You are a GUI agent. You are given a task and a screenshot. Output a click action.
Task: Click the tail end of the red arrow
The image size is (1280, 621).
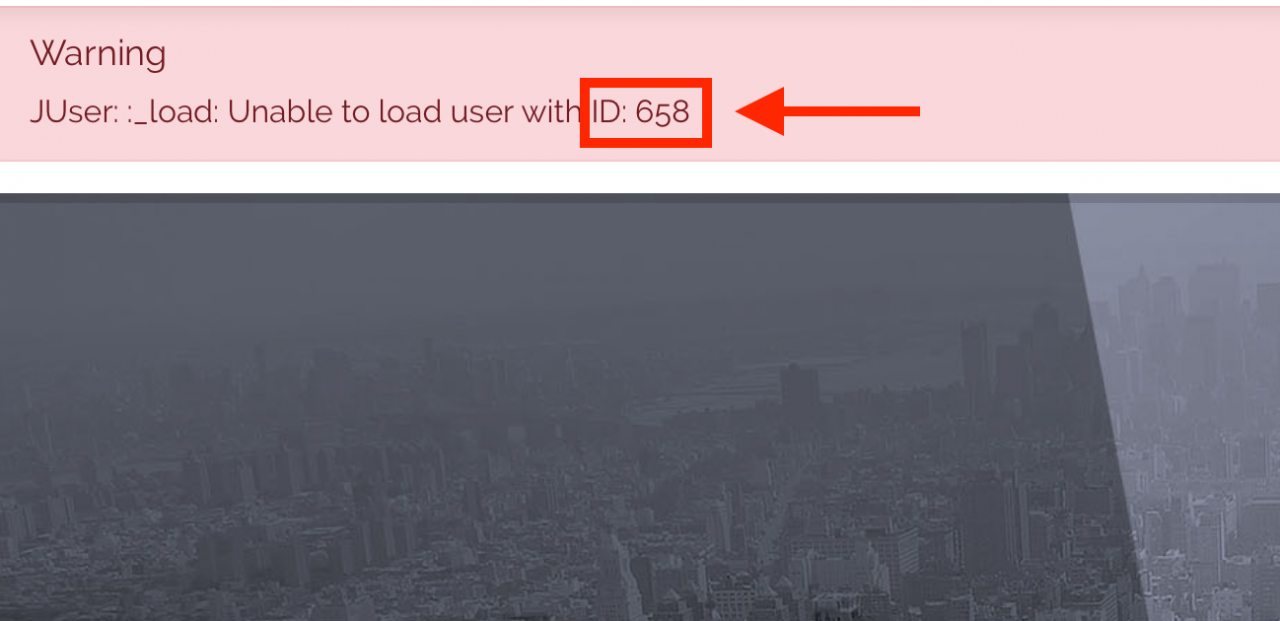(900, 111)
